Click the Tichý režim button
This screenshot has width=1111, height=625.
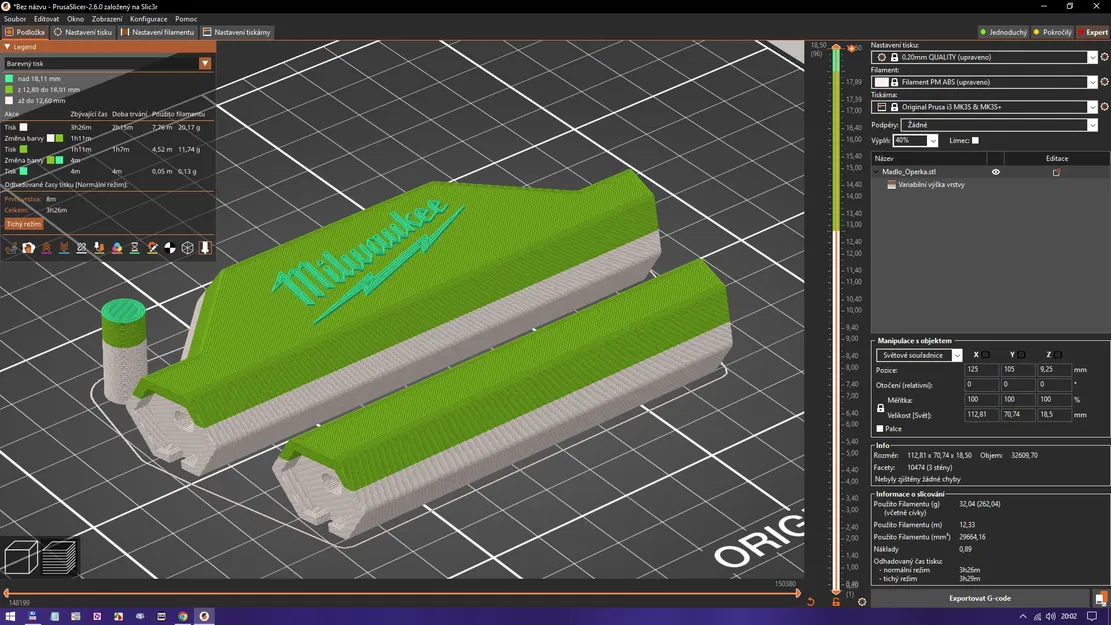pos(24,224)
